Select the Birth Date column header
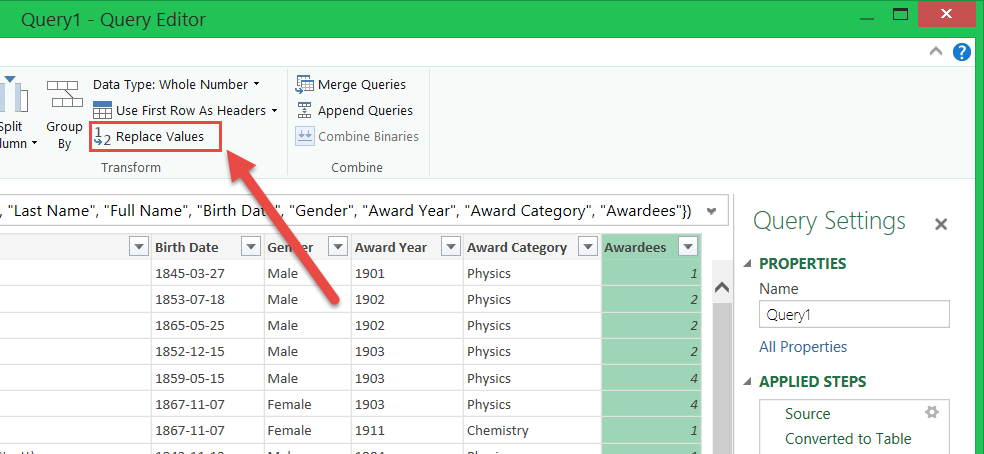This screenshot has height=454, width=984. pos(187,247)
